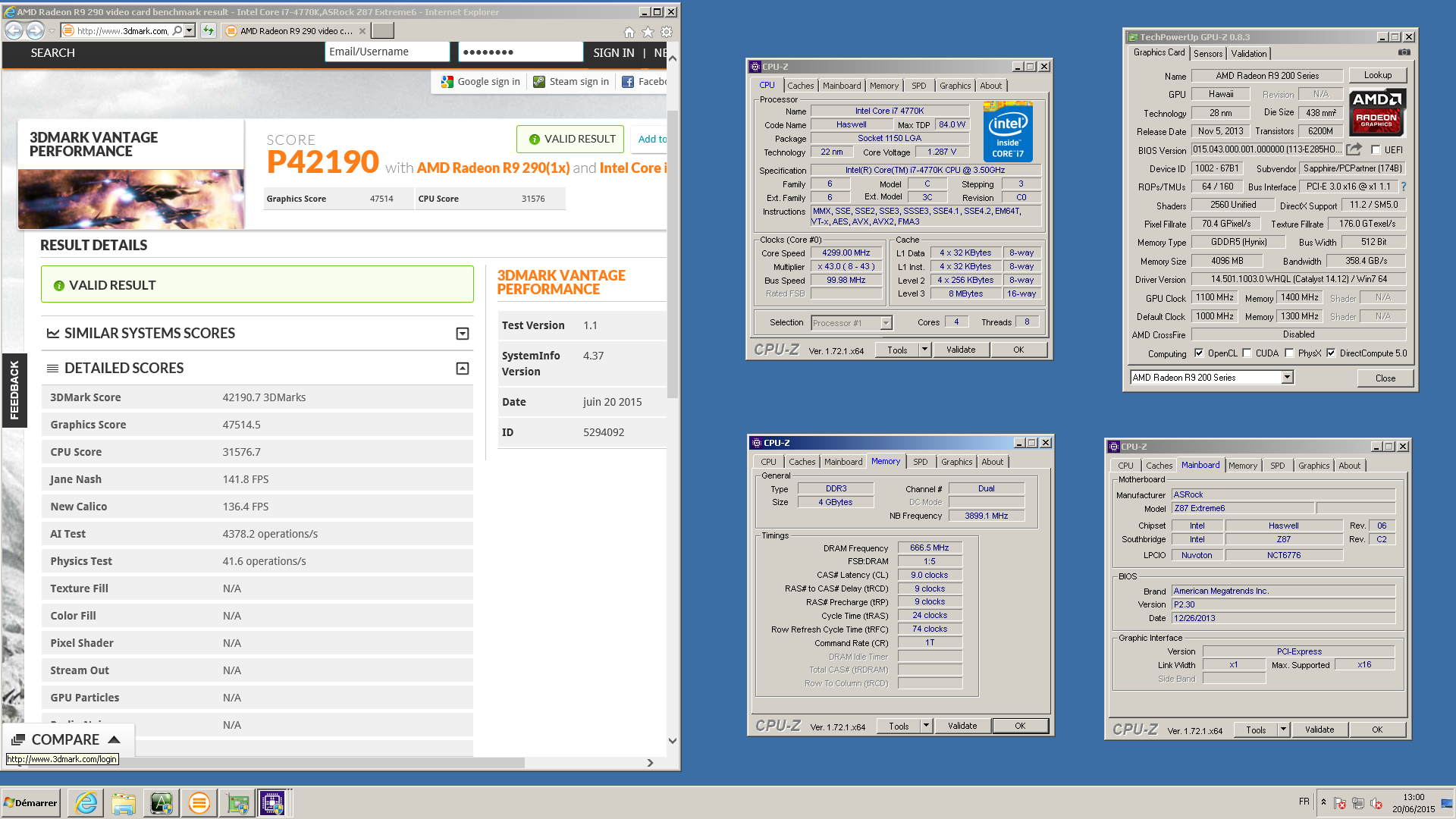Close the AMD Radeon R9 290 browser tab
The image size is (1456, 819).
[362, 31]
